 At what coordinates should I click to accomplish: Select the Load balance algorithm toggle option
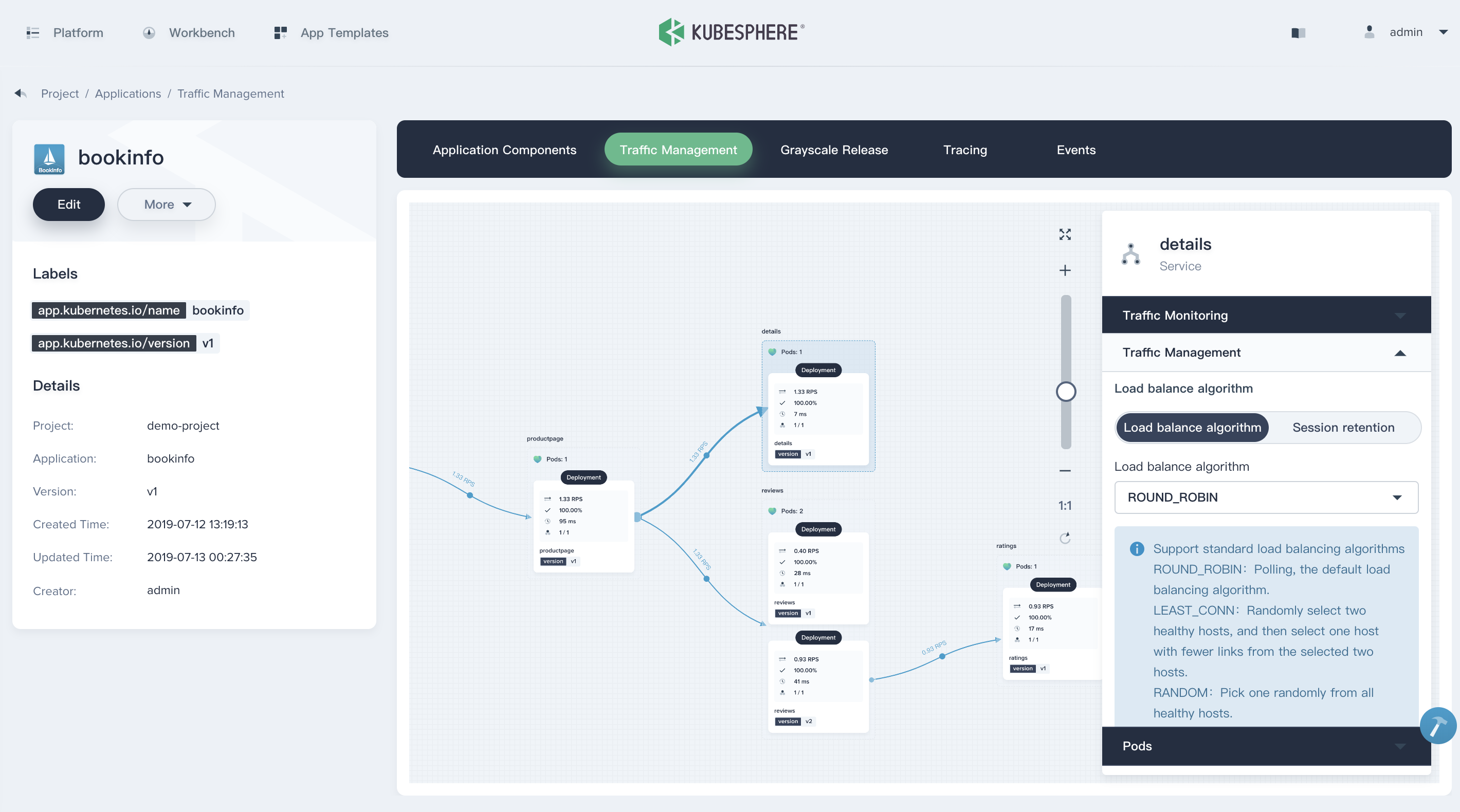pyautogui.click(x=1192, y=428)
